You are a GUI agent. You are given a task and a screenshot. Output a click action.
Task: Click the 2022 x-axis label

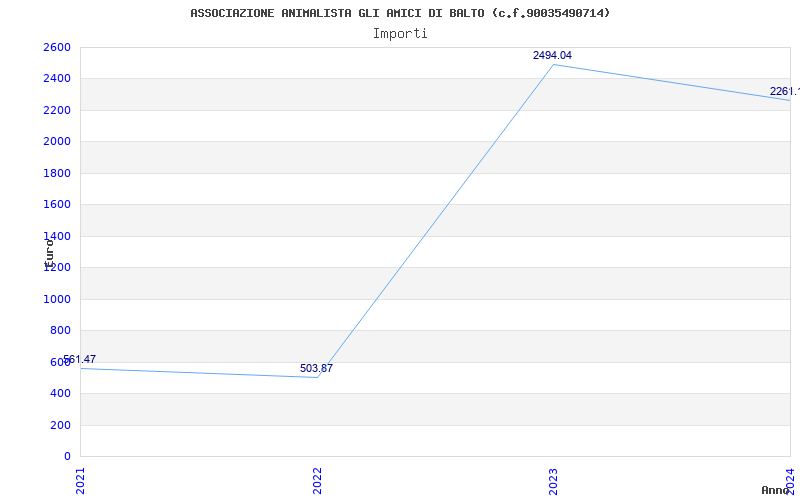tap(317, 481)
